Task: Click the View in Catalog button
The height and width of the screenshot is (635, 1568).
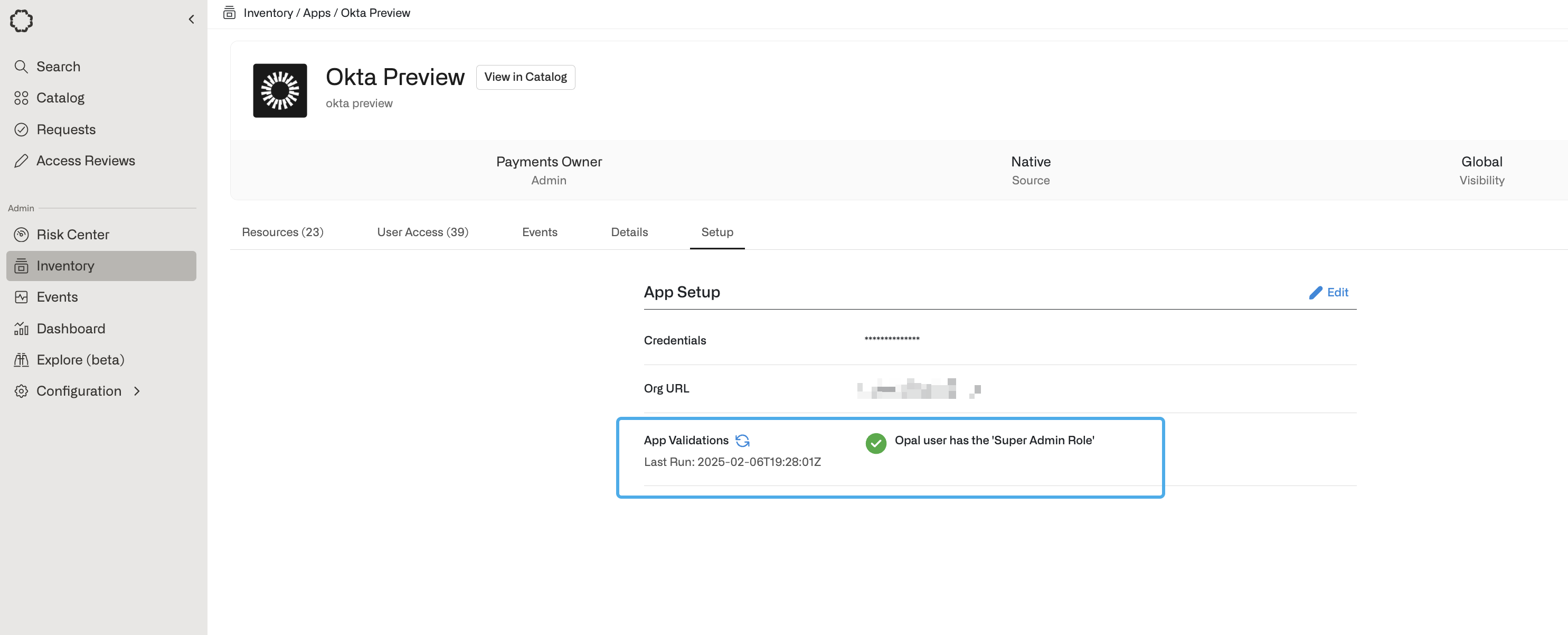Action: click(525, 77)
